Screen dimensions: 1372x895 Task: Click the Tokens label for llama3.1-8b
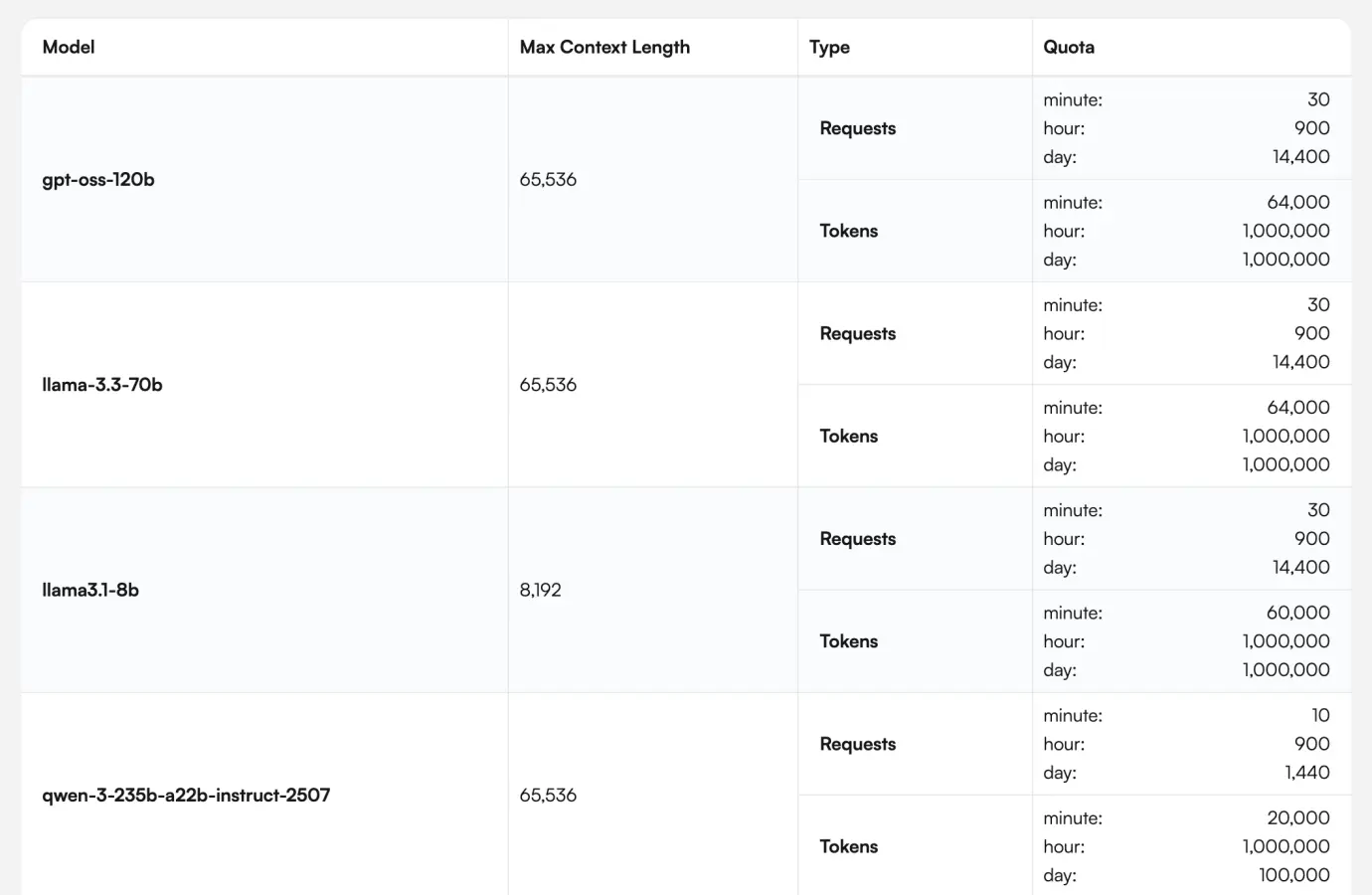tap(849, 641)
